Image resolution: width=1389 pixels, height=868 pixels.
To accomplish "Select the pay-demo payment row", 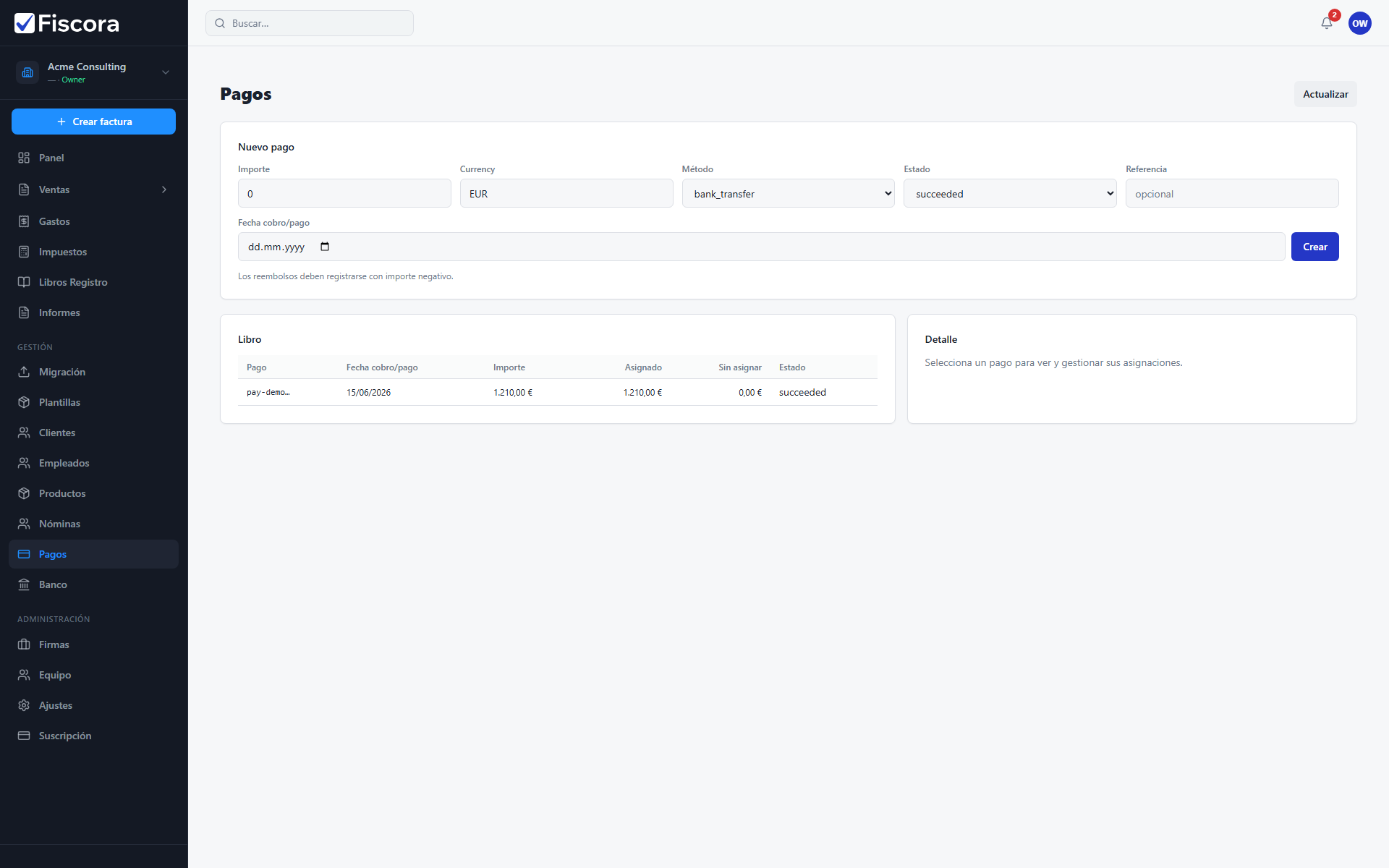I will [x=557, y=392].
